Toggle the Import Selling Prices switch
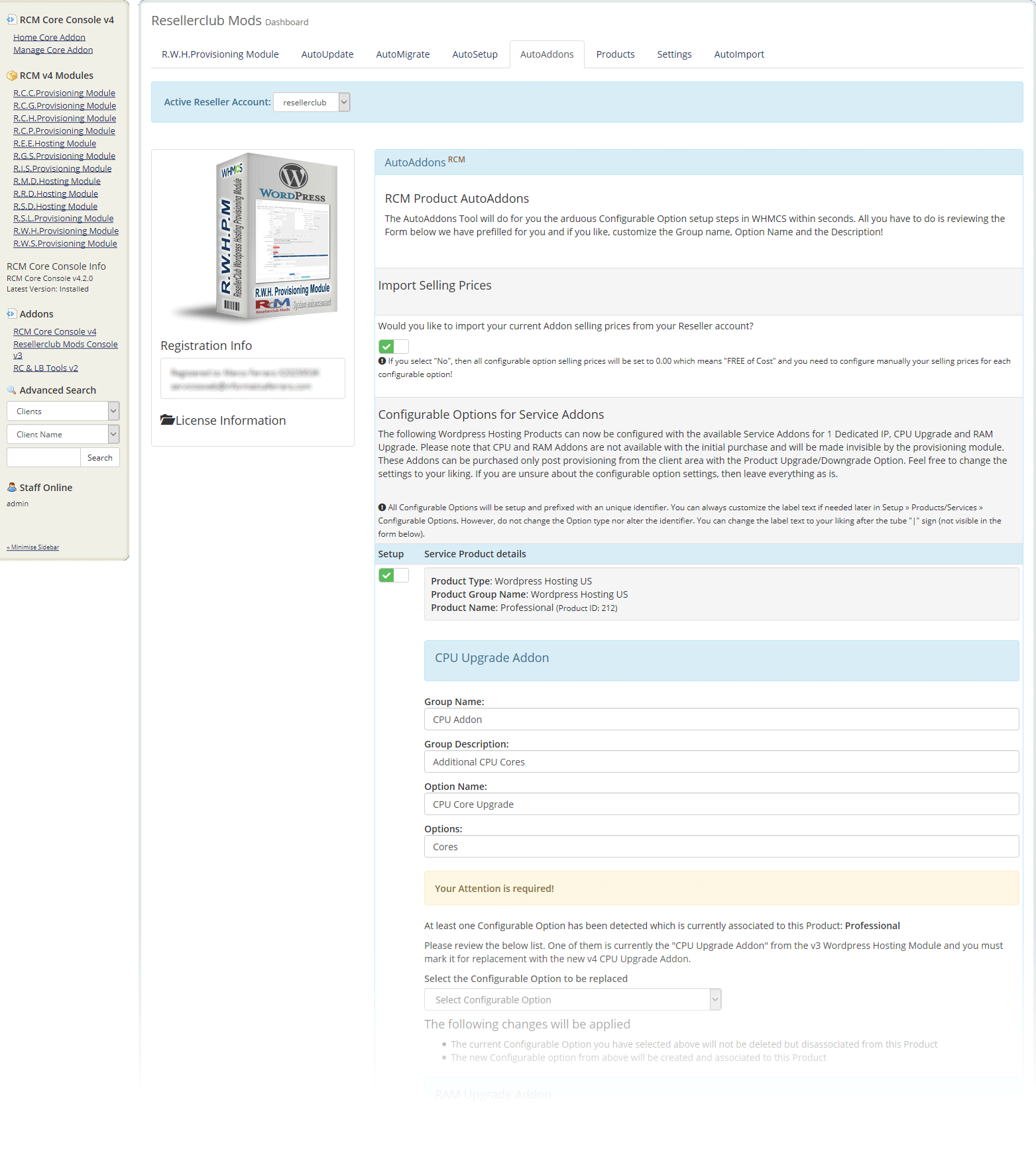The width and height of the screenshot is (1036, 1163). point(393,347)
